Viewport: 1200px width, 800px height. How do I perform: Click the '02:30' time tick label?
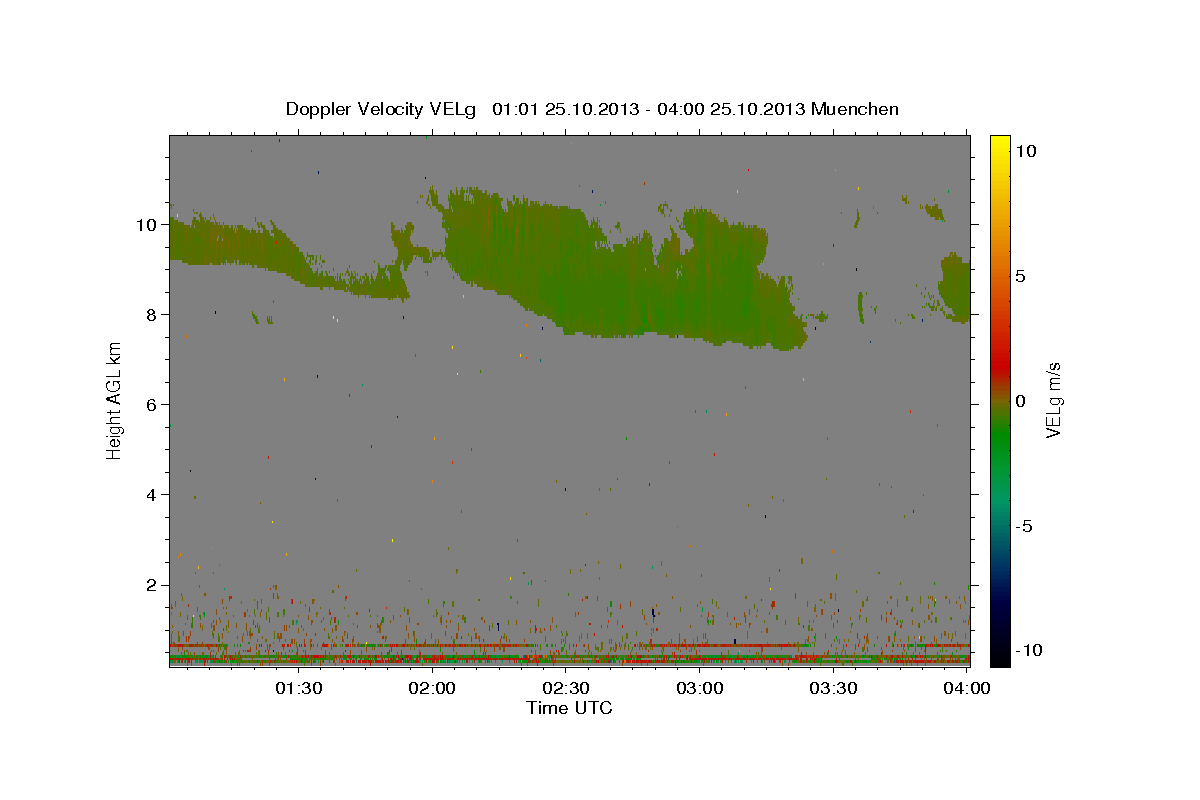click(x=566, y=688)
